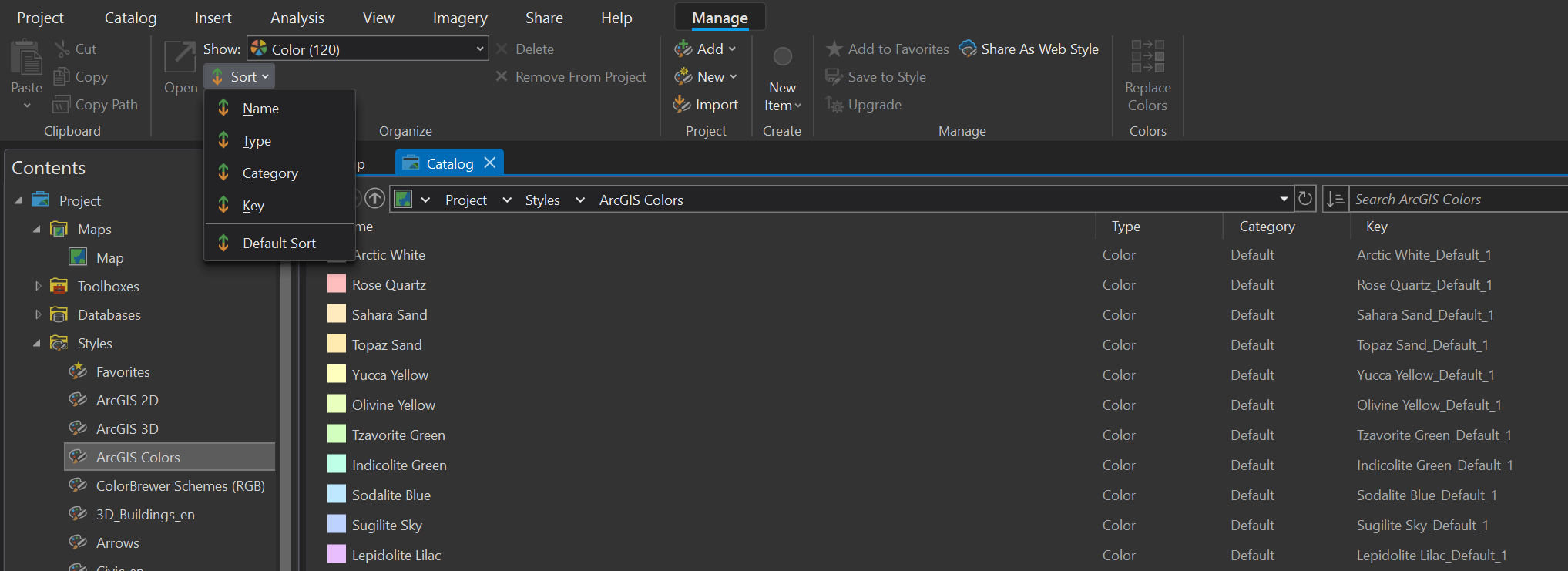Click the New Item circle icon
This screenshot has width=1568, height=571.
782,56
